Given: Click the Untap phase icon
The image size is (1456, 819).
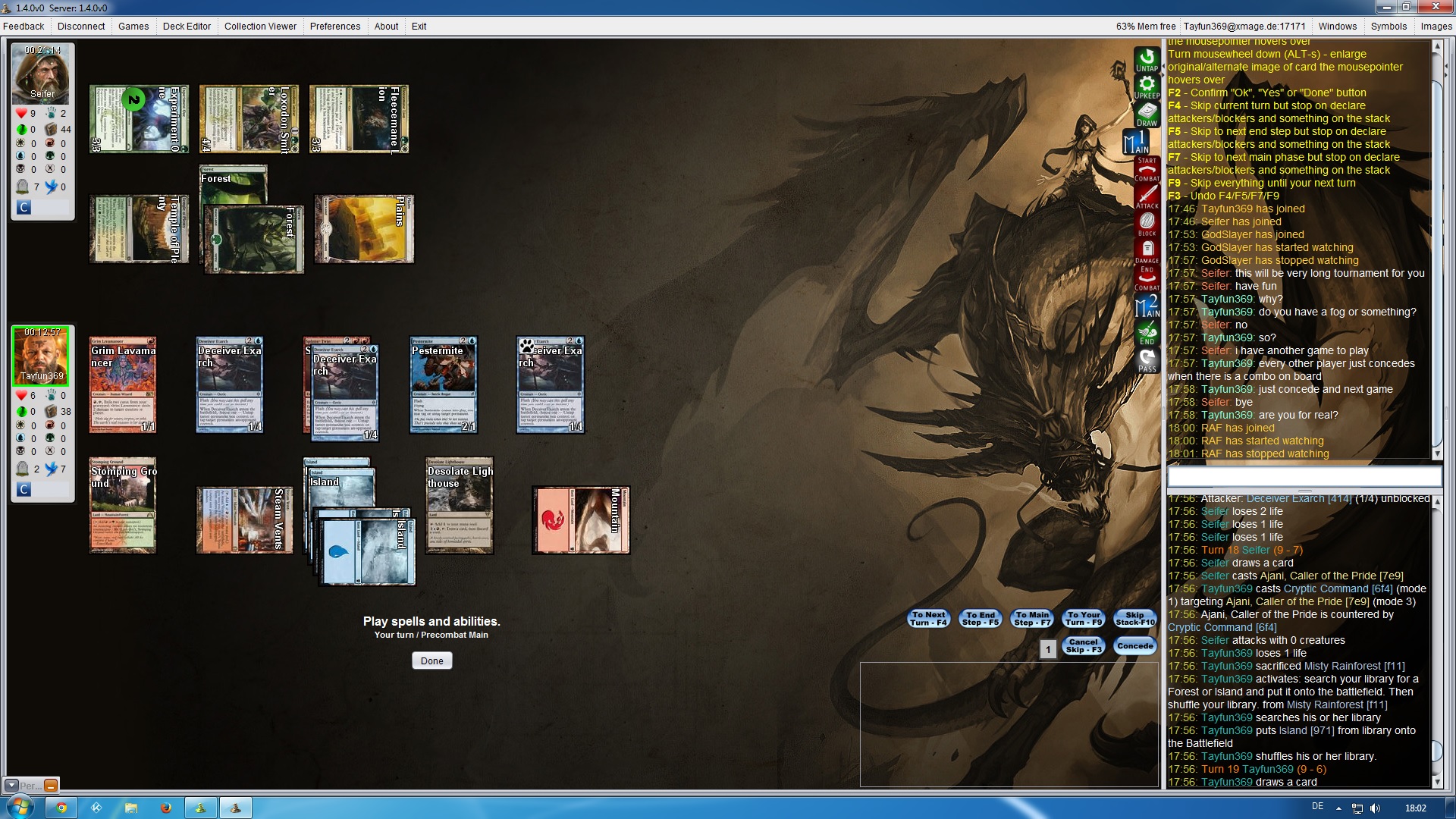Looking at the screenshot, I should coord(1147,59).
